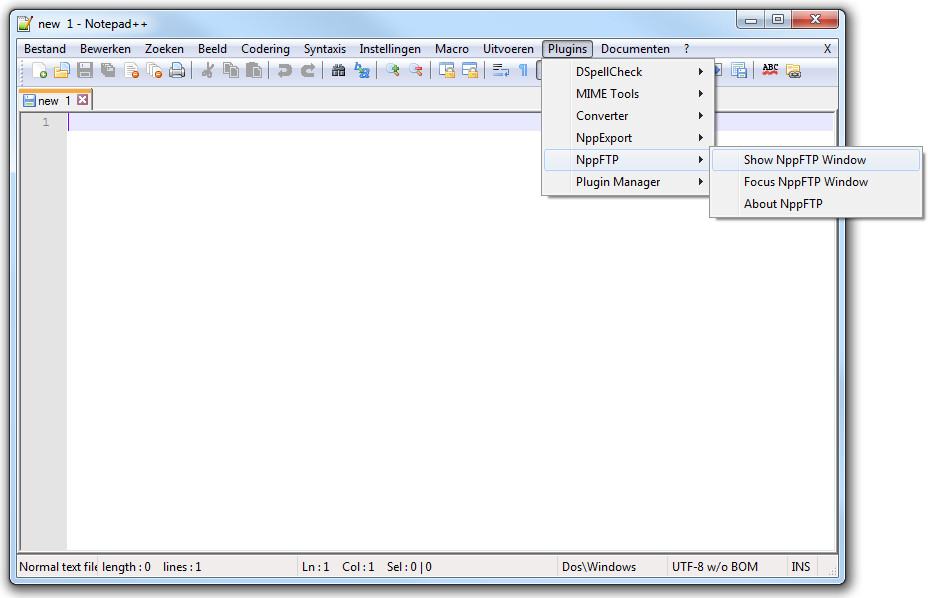The image size is (928, 598).
Task: Save the document using the floppy disk icon
Action: [85, 70]
